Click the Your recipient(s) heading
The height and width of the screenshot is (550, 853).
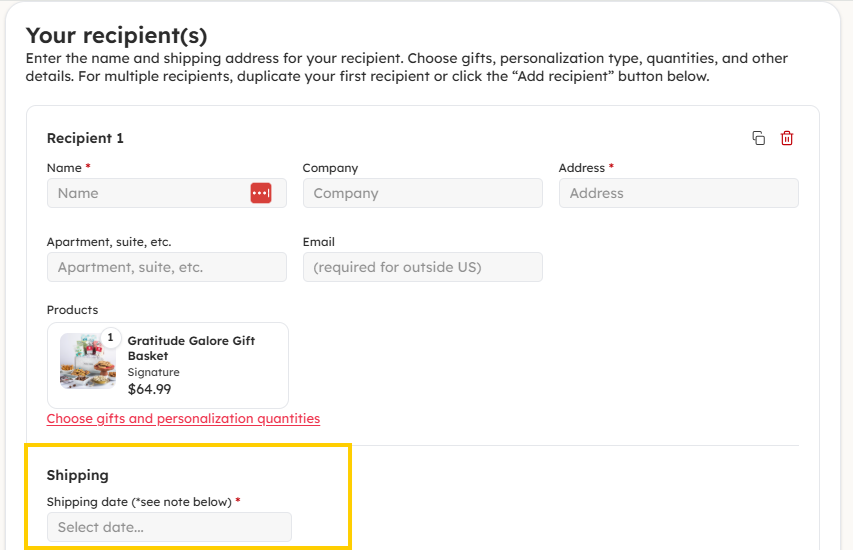(x=116, y=35)
